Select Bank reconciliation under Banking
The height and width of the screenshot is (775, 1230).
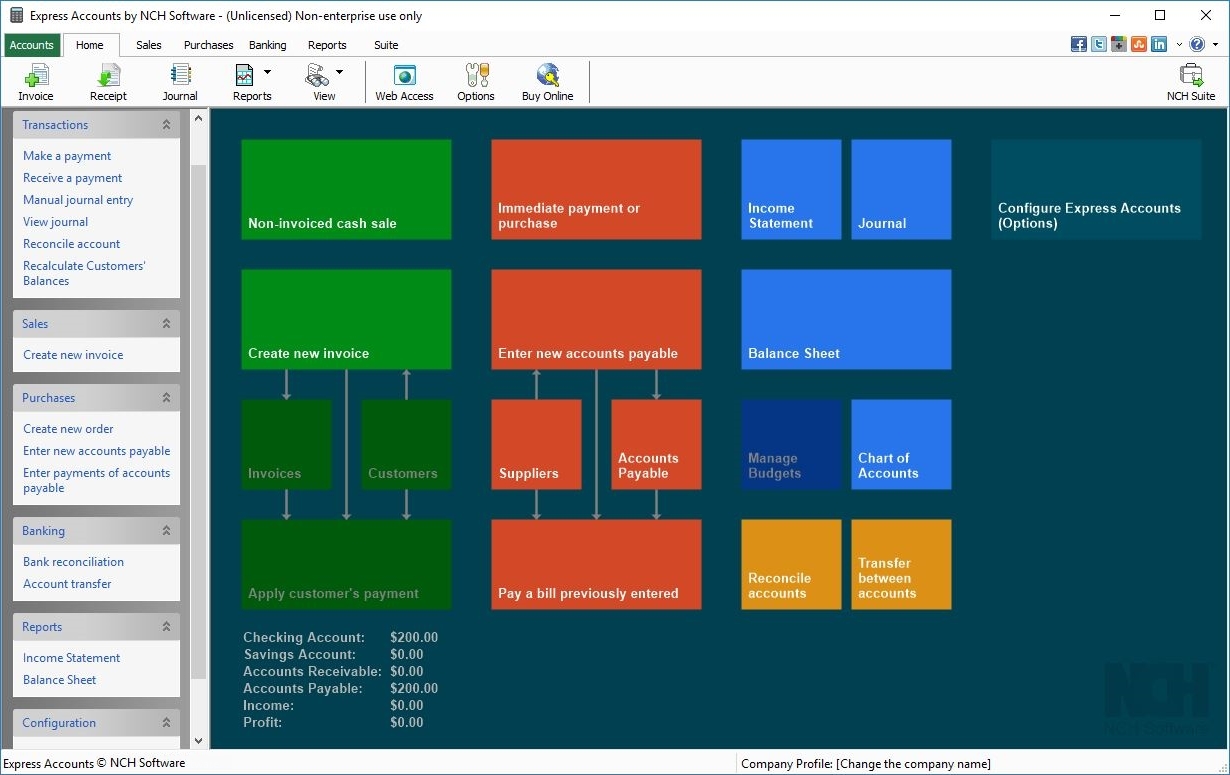point(73,561)
